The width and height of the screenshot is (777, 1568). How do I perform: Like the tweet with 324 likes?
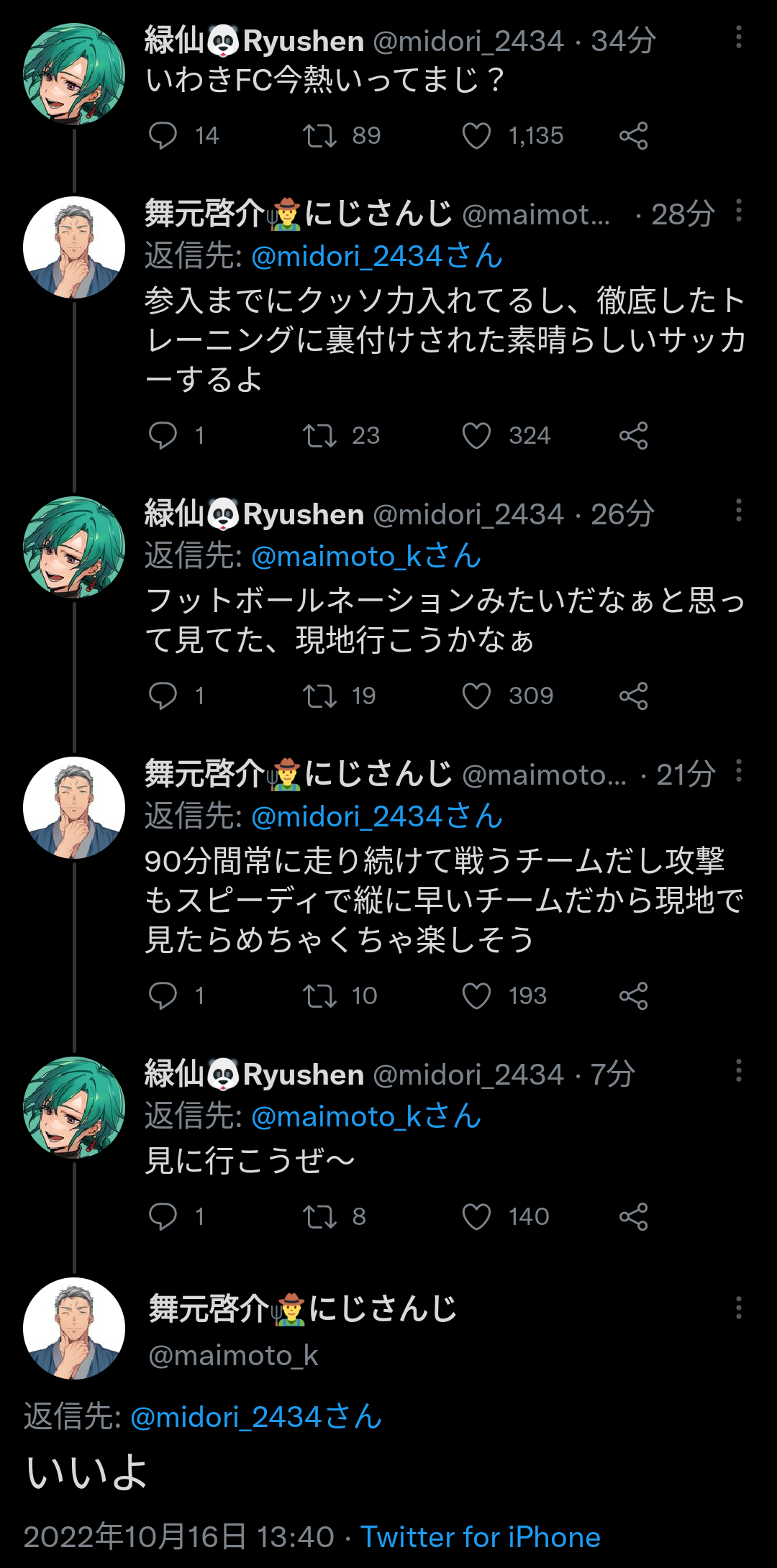tap(476, 435)
